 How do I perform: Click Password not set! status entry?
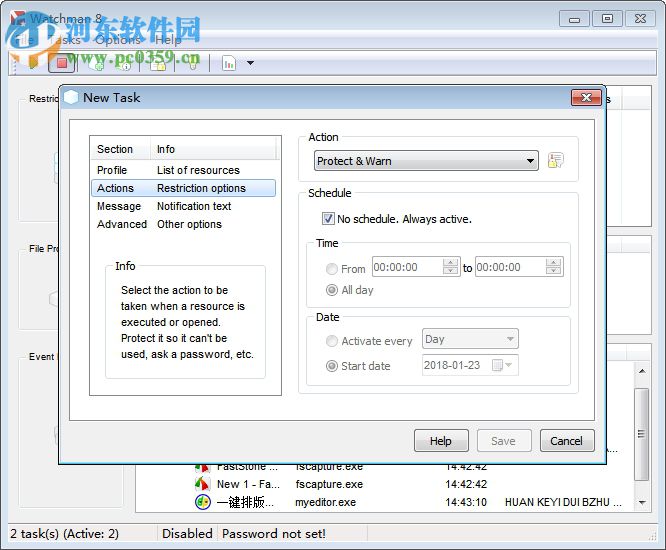click(274, 533)
